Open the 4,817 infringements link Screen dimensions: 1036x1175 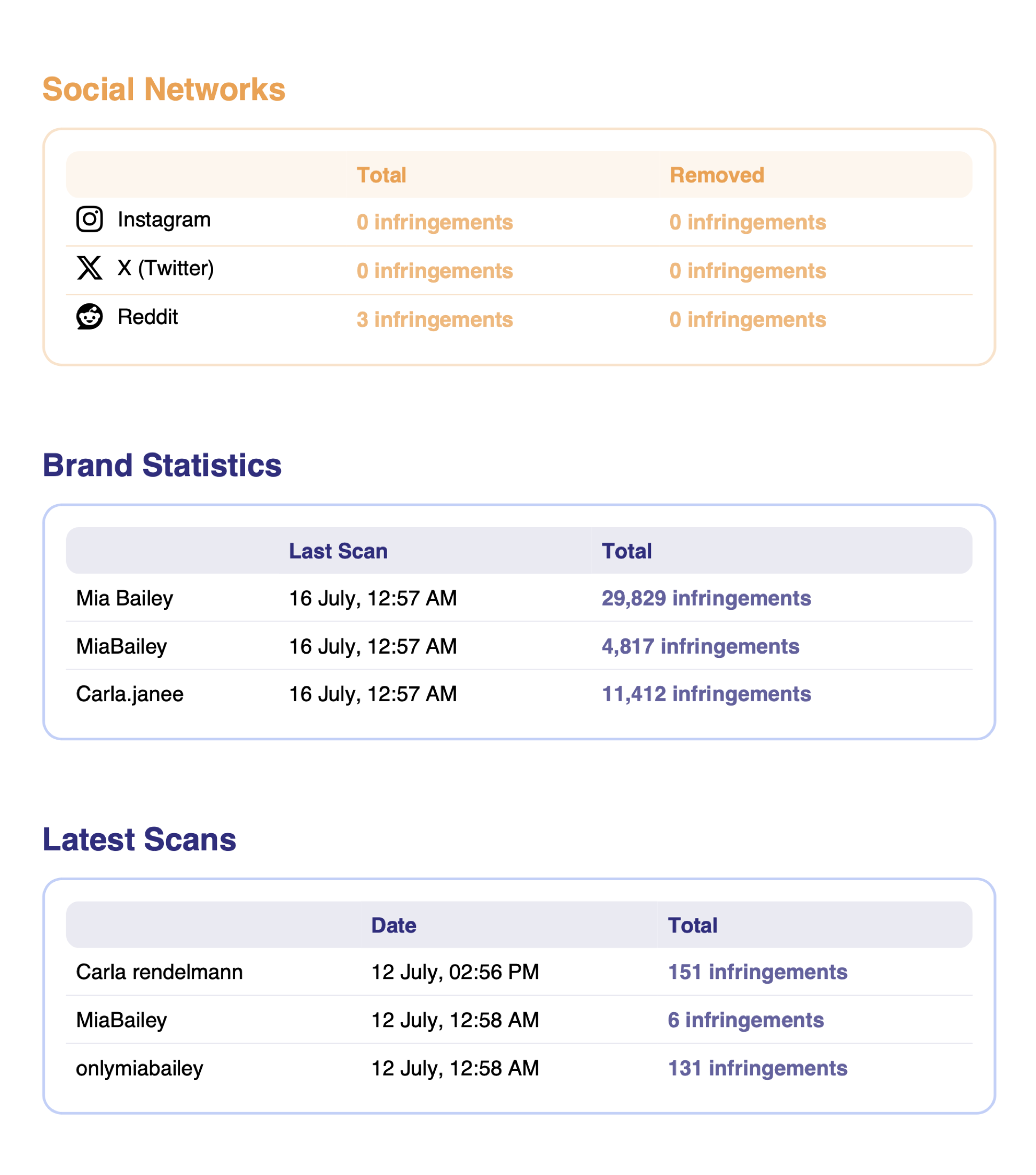click(x=700, y=647)
